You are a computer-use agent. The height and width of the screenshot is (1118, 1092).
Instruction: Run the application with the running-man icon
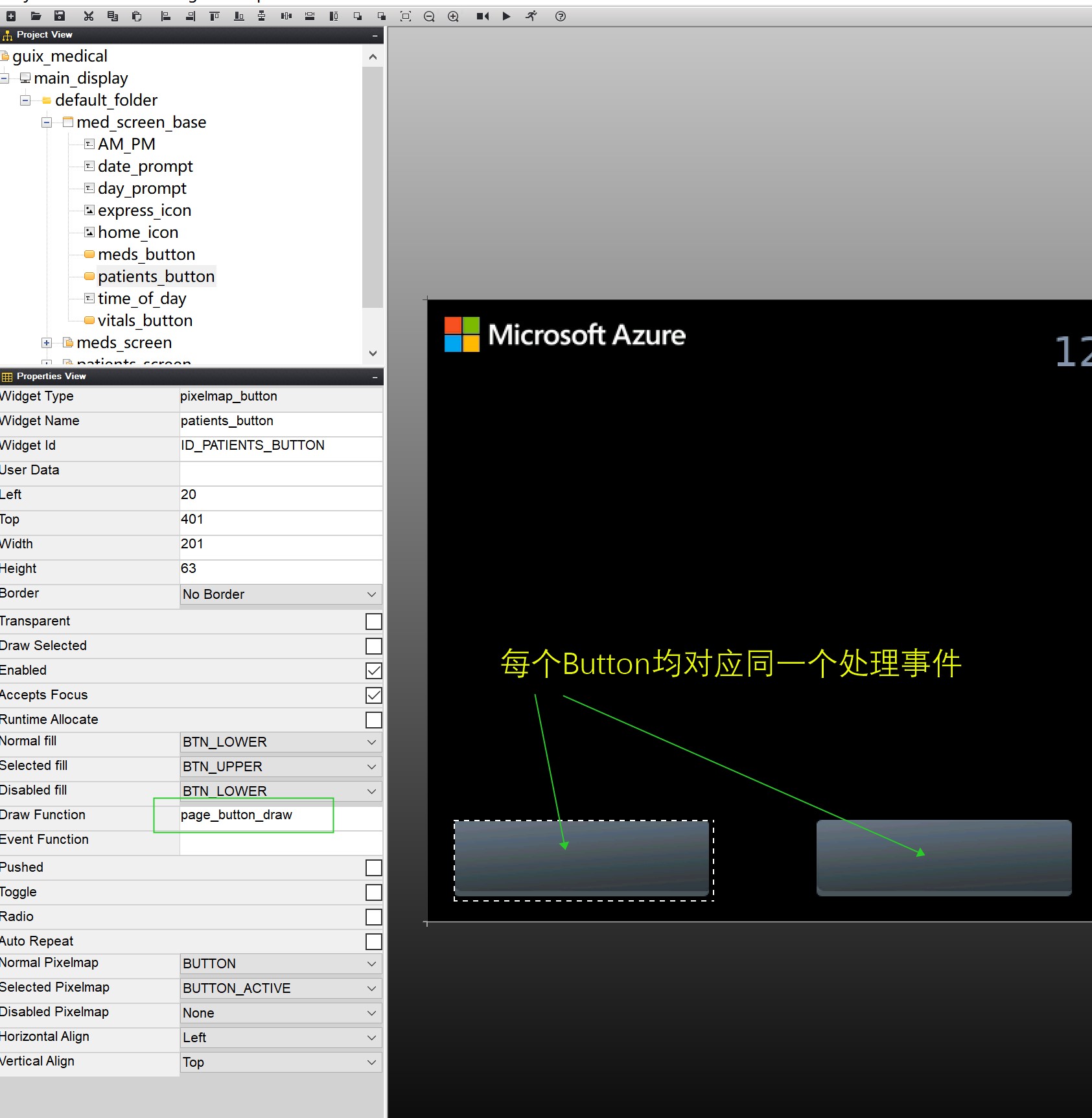(531, 16)
